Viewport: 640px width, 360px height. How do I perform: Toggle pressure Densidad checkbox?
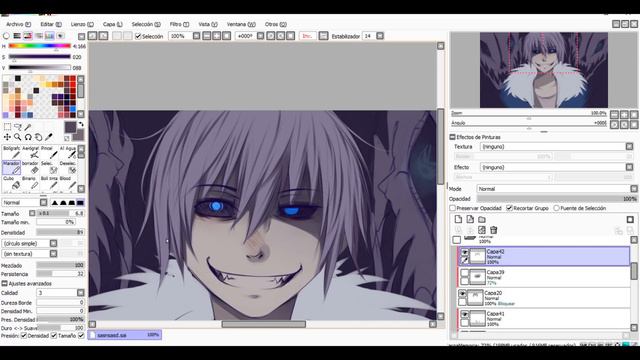point(24,336)
